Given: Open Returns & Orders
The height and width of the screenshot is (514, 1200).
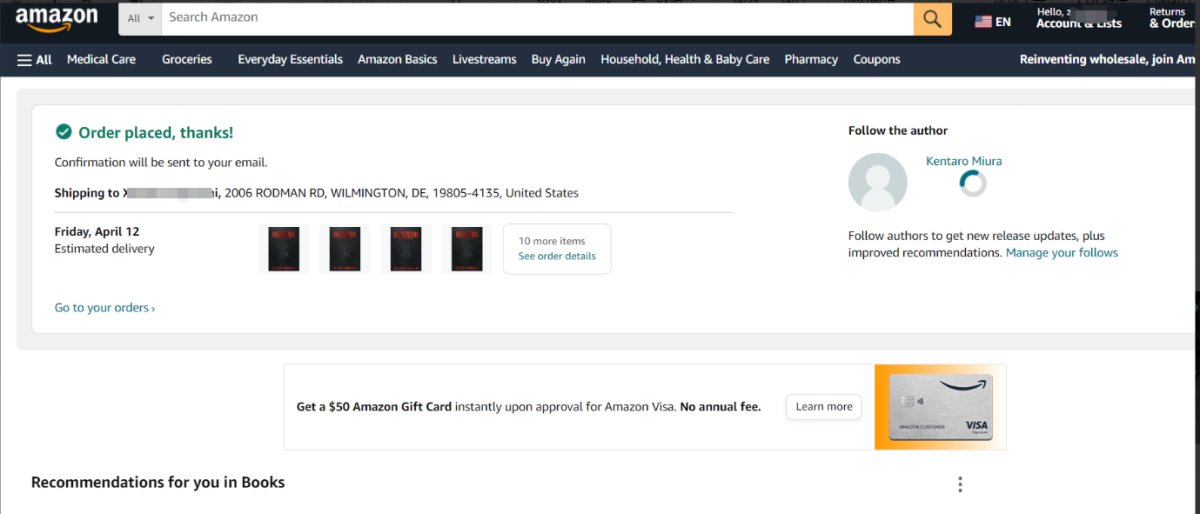Looking at the screenshot, I should point(1172,18).
